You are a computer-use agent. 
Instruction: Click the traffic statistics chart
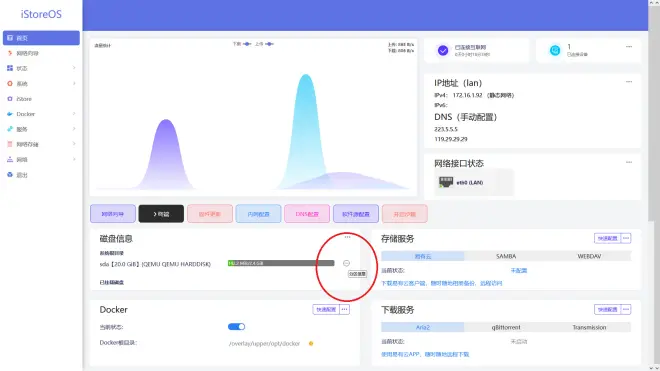[x=253, y=117]
